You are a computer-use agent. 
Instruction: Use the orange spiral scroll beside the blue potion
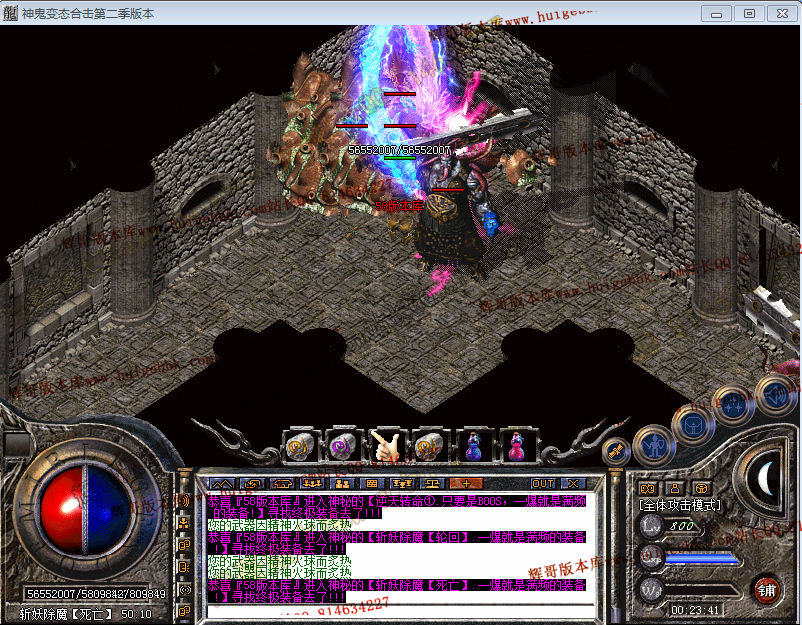(430, 446)
